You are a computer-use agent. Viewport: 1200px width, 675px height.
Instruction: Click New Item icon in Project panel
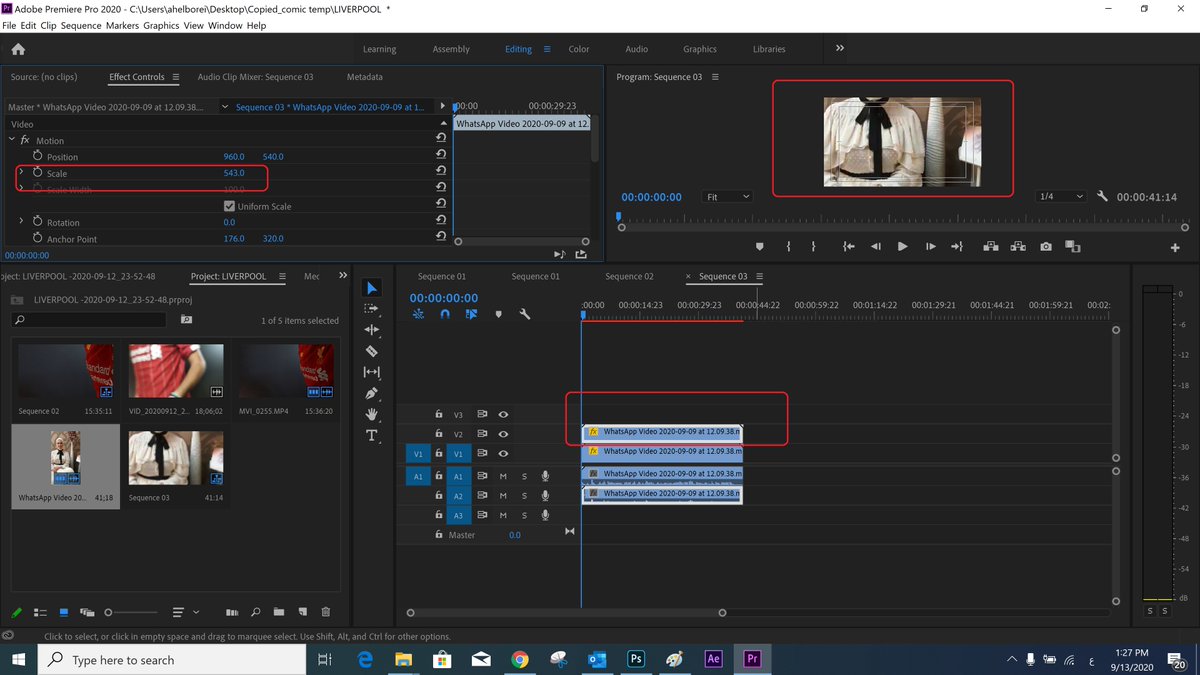point(302,612)
